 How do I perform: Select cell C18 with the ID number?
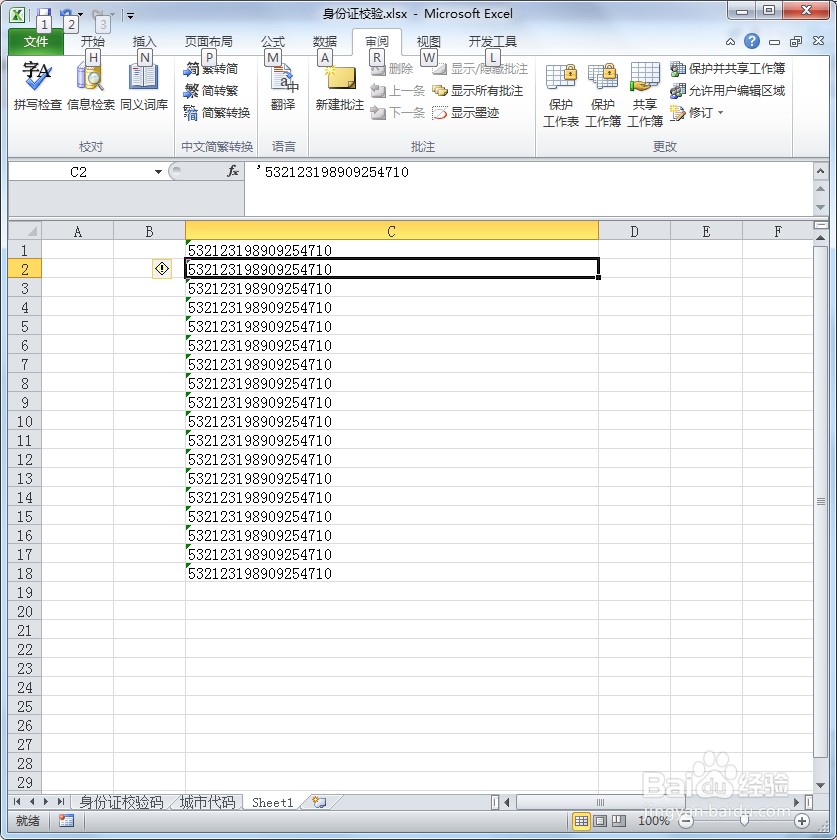click(x=392, y=573)
